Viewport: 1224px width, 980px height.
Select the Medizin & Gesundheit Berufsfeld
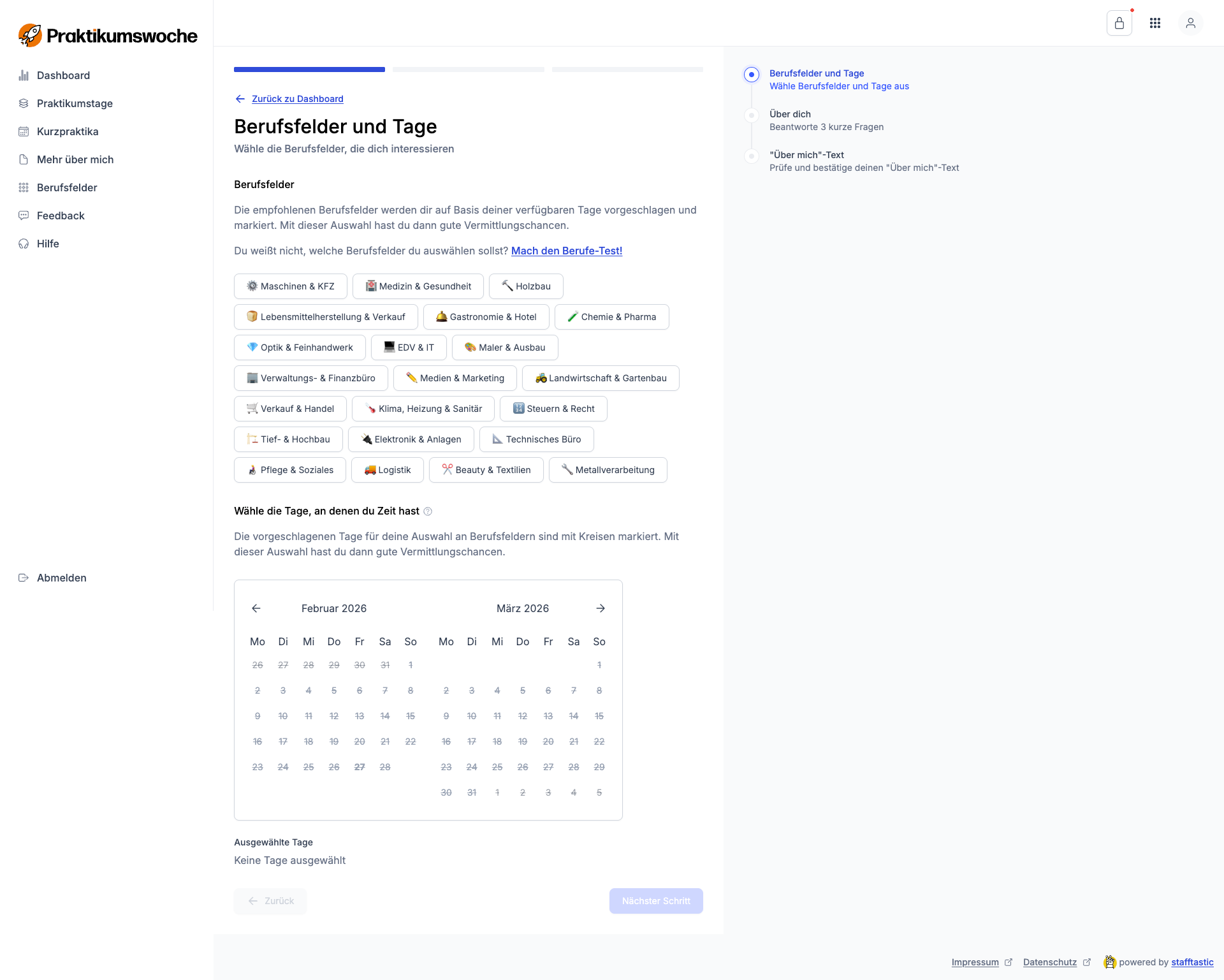(x=418, y=286)
